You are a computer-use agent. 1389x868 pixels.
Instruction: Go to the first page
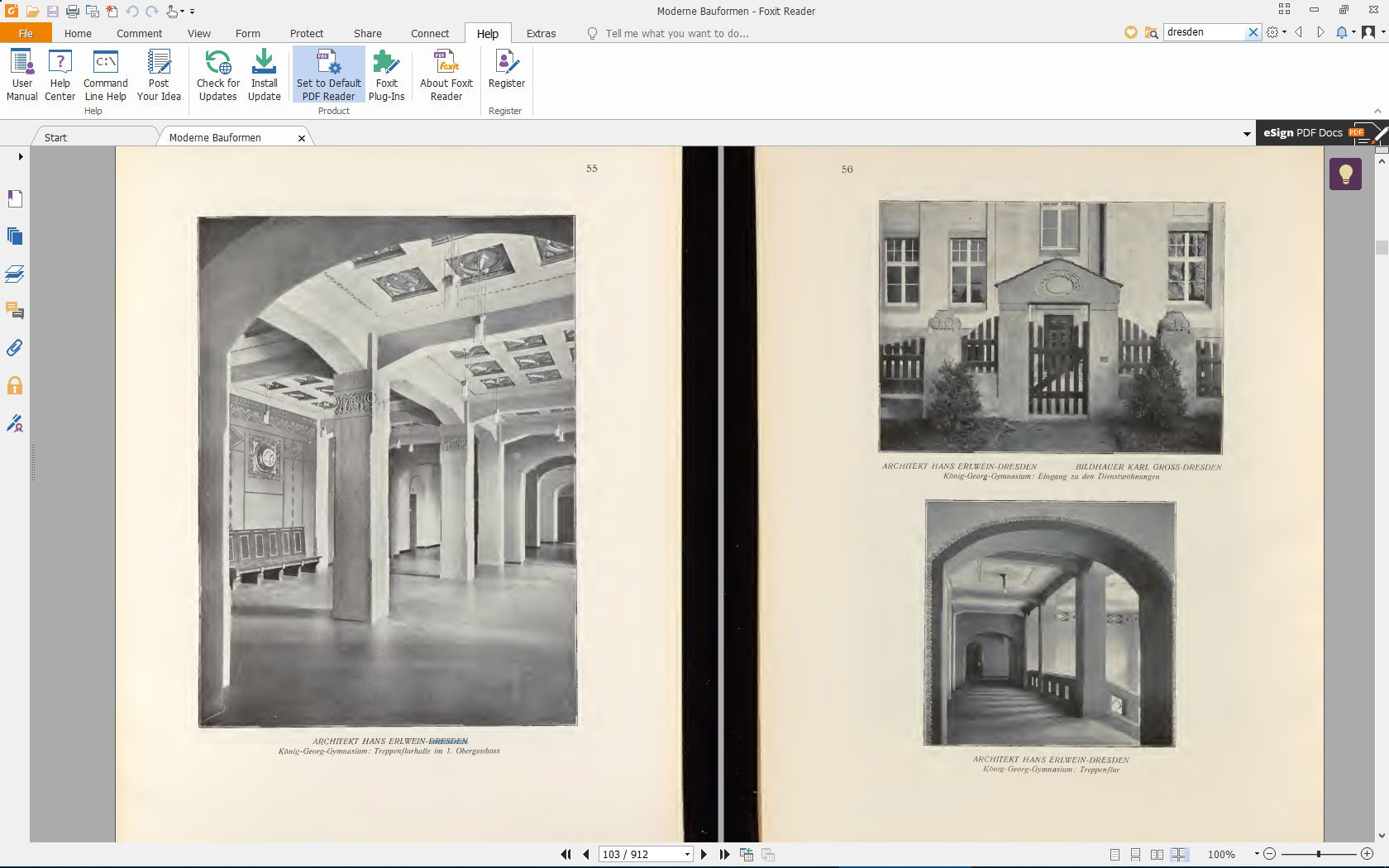566,854
